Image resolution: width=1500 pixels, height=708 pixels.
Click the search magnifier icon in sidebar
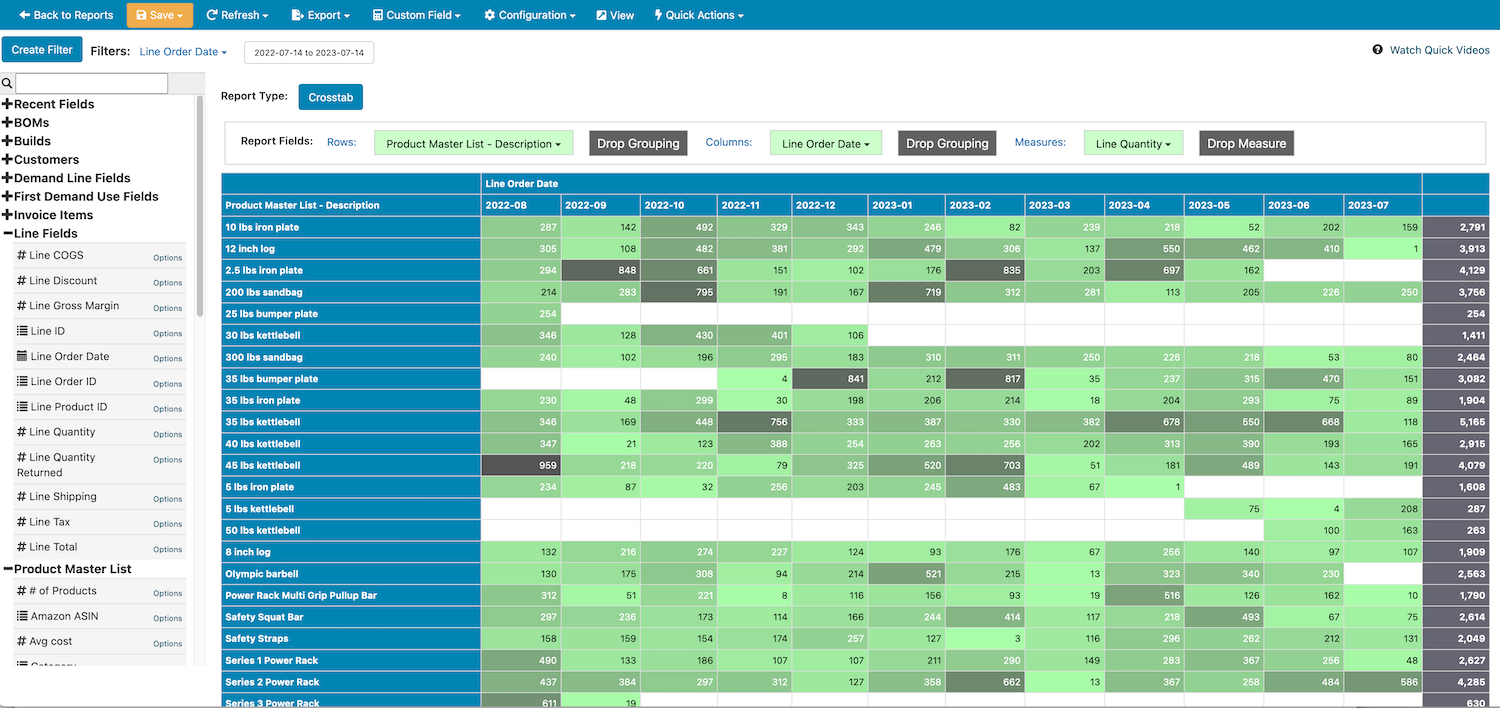click(x=7, y=84)
